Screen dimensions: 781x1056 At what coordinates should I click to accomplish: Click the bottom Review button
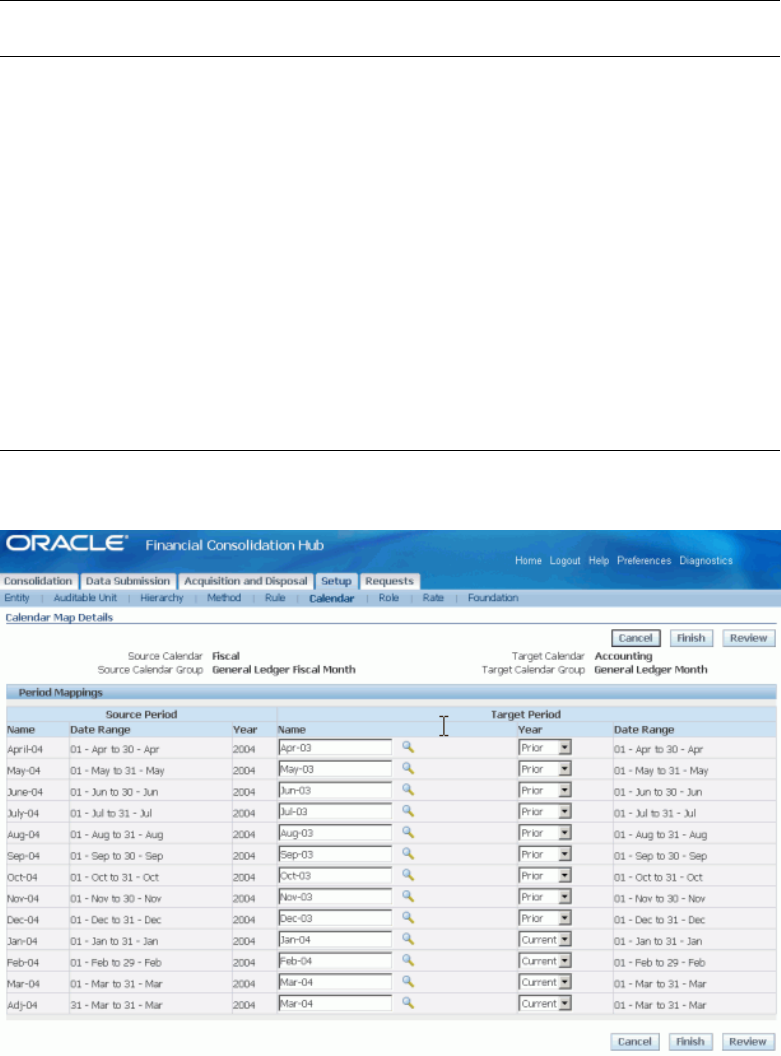point(748,1041)
